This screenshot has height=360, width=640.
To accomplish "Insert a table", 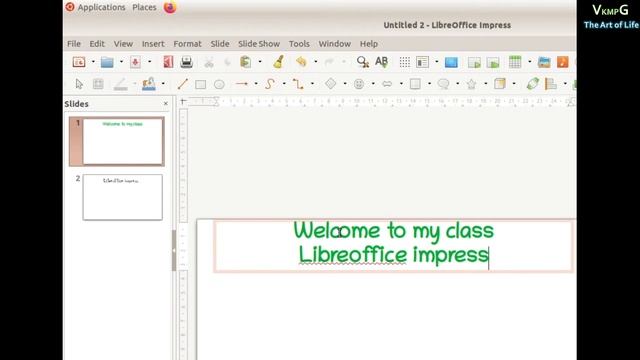I will click(515, 62).
